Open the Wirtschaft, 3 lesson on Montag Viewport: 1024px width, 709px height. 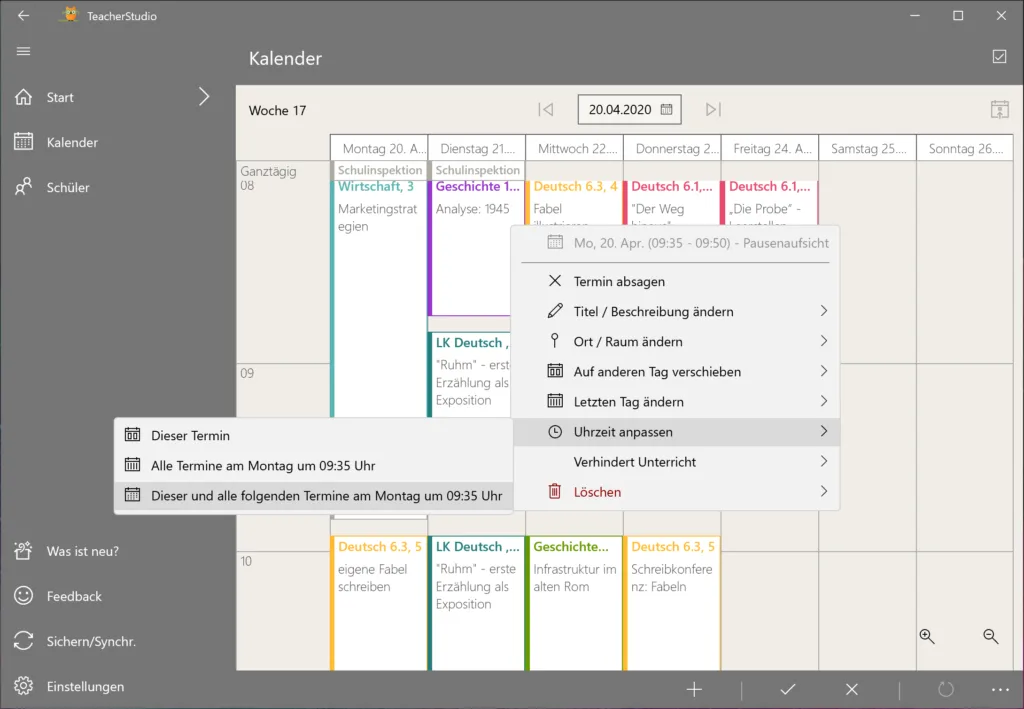(x=379, y=298)
